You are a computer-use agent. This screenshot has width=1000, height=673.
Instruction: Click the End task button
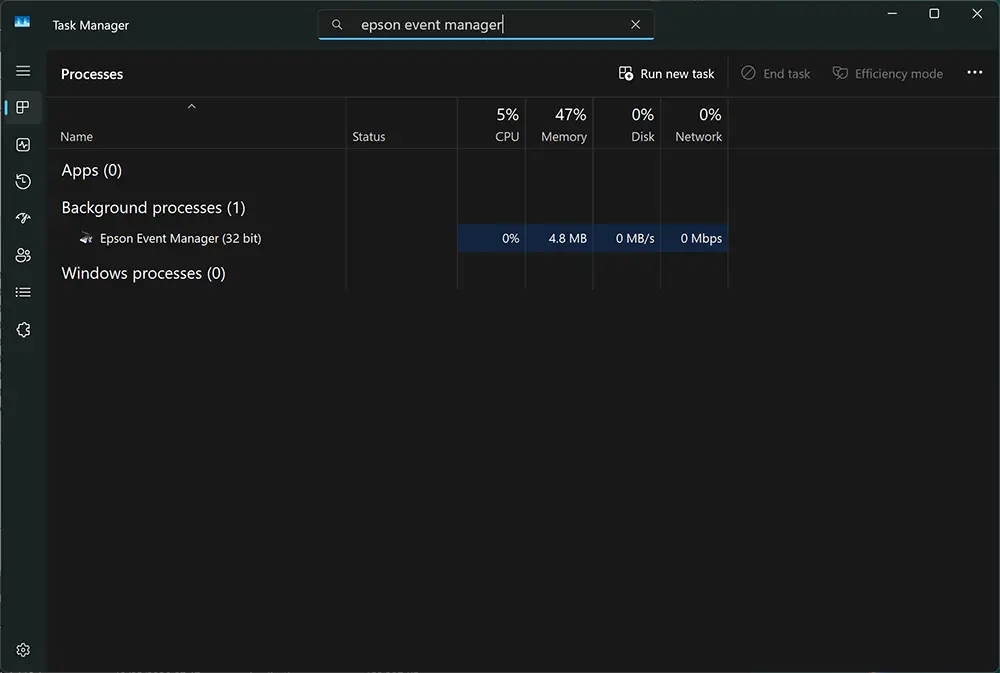776,73
